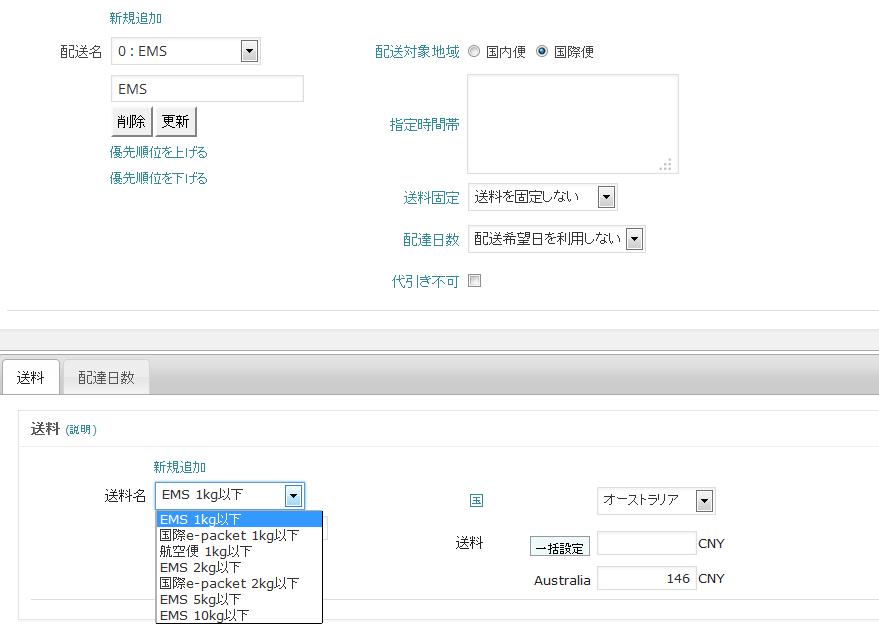Click the Australia rate field showing 146

646,578
